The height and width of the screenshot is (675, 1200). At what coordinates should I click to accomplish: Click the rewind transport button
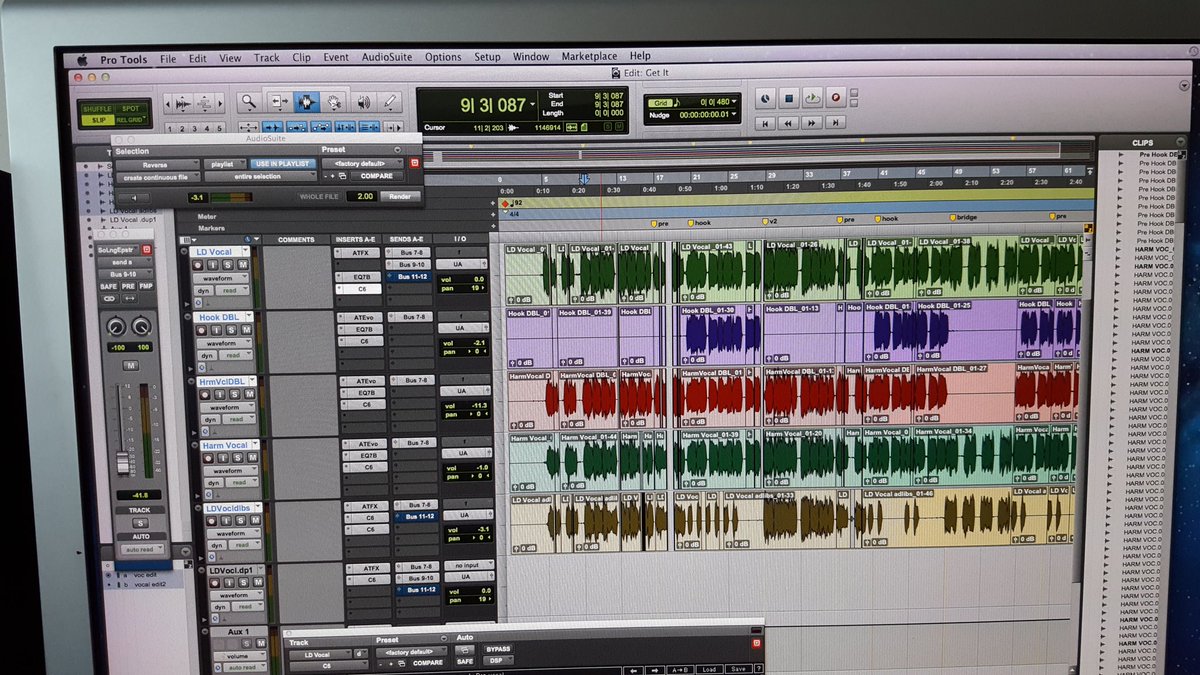pyautogui.click(x=789, y=123)
